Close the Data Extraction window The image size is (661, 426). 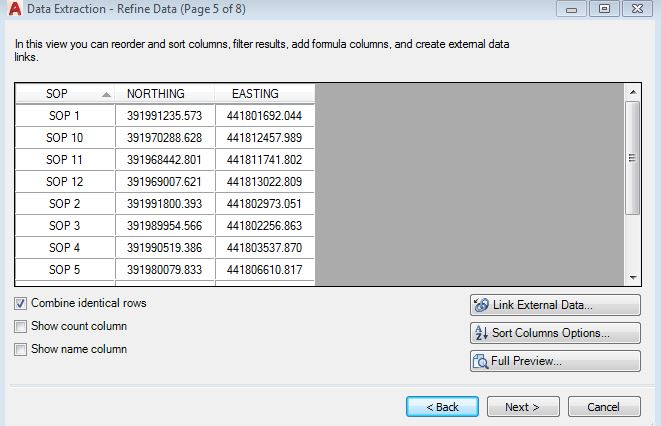[638, 9]
